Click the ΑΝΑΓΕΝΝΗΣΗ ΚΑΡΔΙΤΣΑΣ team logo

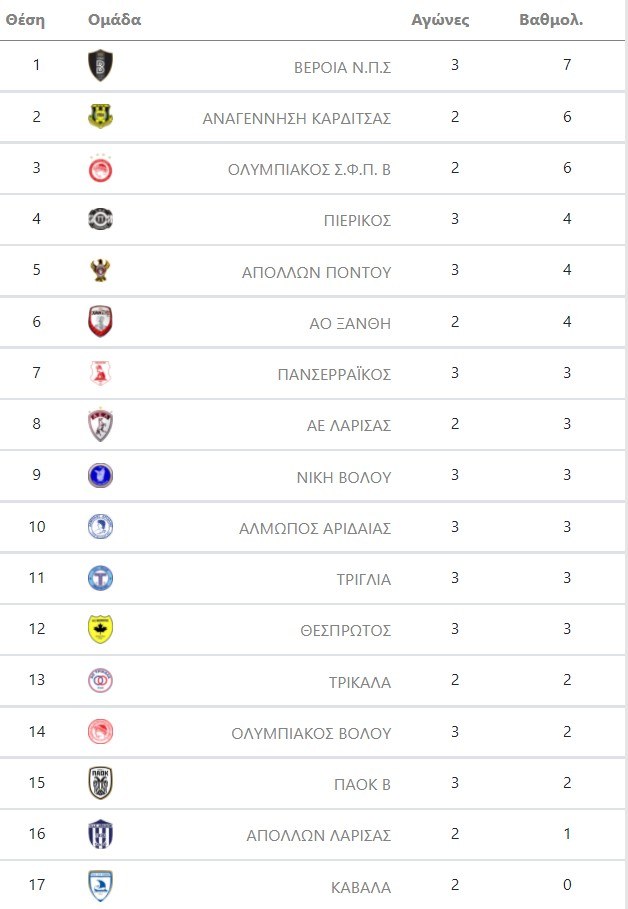[100, 117]
